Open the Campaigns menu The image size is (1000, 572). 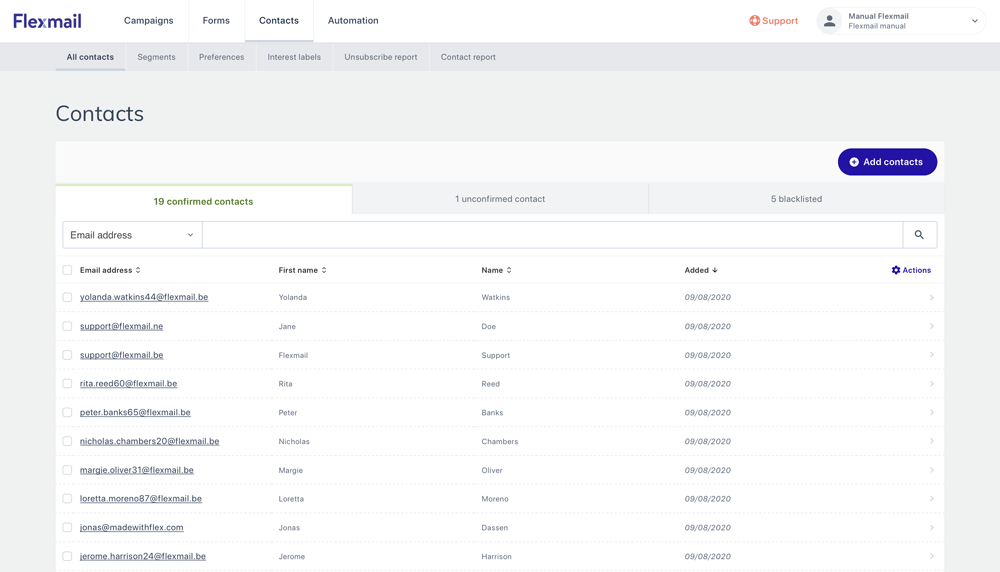(x=148, y=21)
